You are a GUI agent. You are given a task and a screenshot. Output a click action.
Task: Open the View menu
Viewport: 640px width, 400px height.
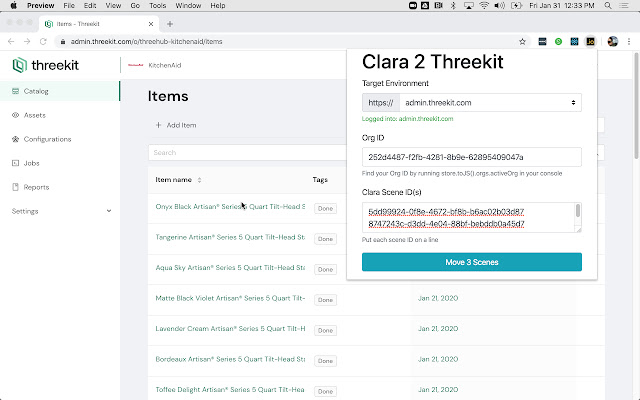113,5
